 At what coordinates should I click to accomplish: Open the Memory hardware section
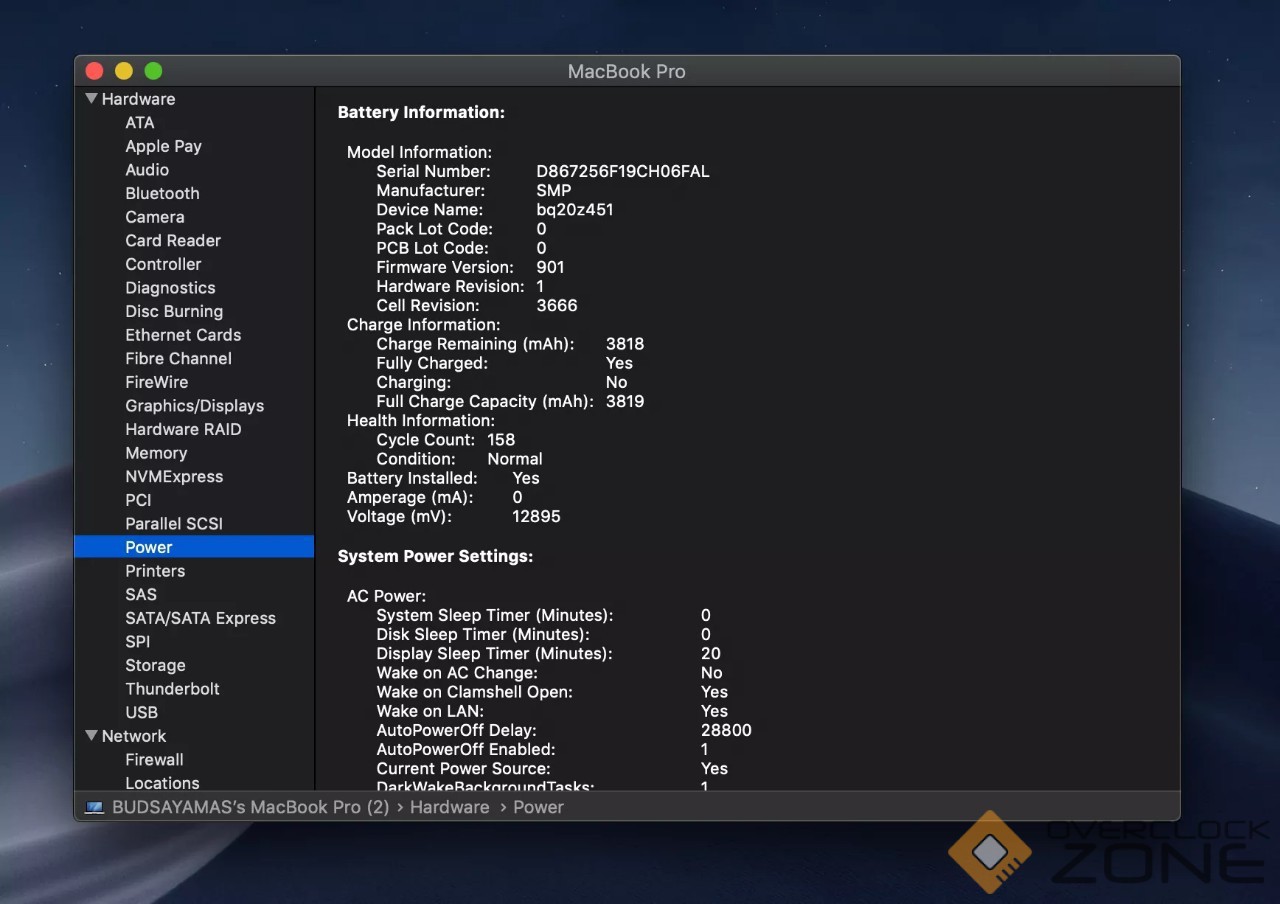click(156, 453)
